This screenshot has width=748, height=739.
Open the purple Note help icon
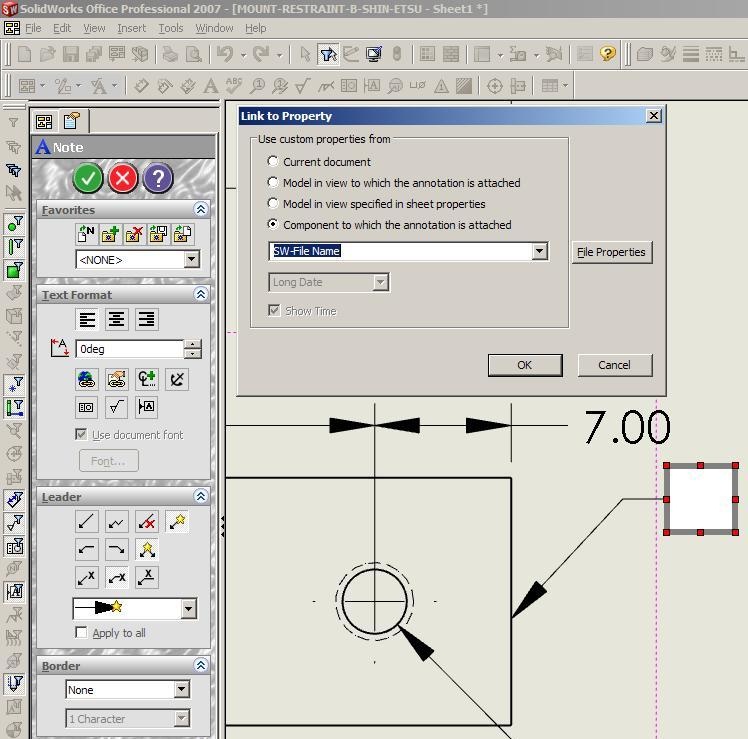pos(158,178)
